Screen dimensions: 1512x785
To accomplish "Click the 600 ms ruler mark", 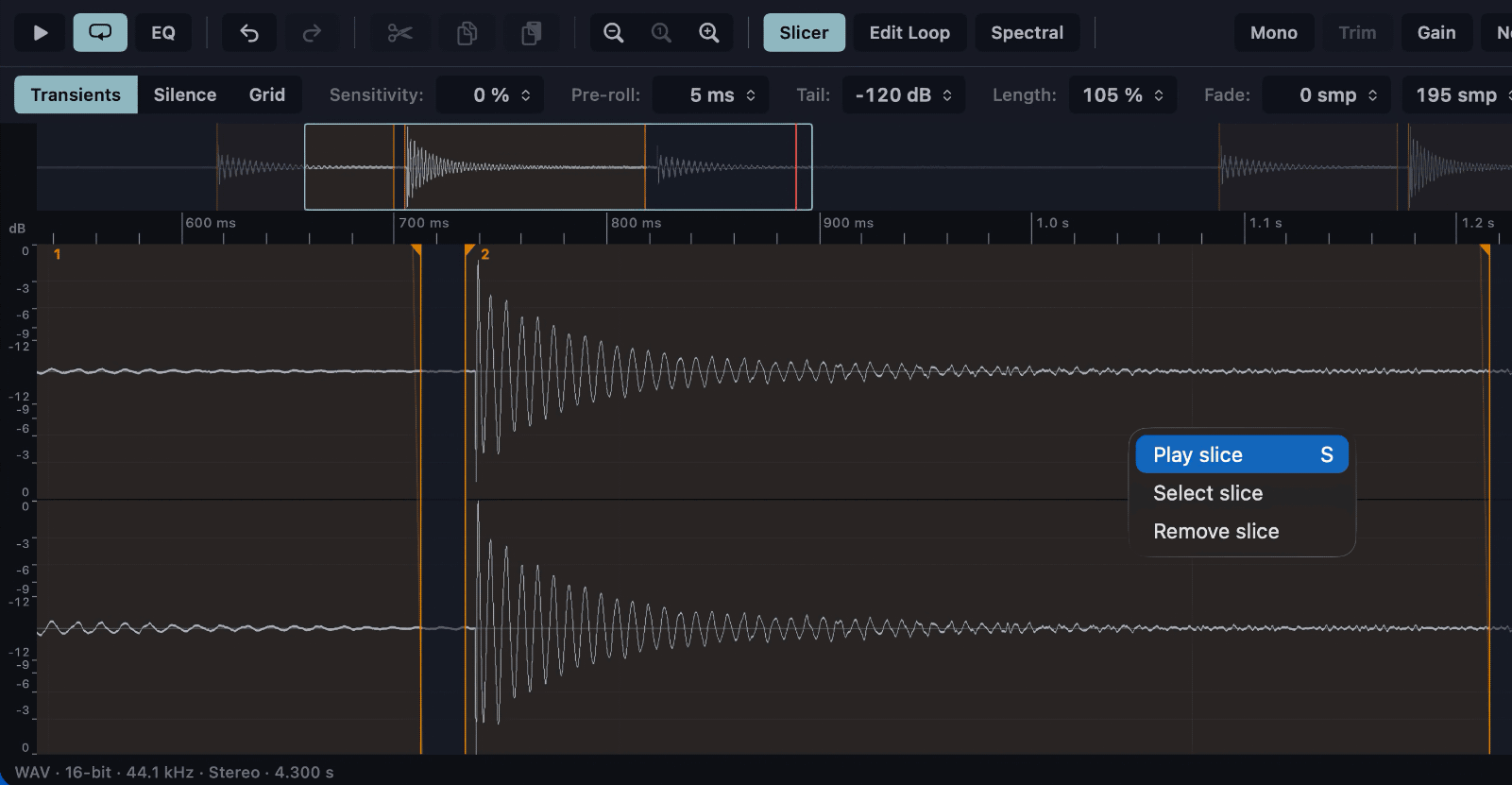I will tap(211, 223).
